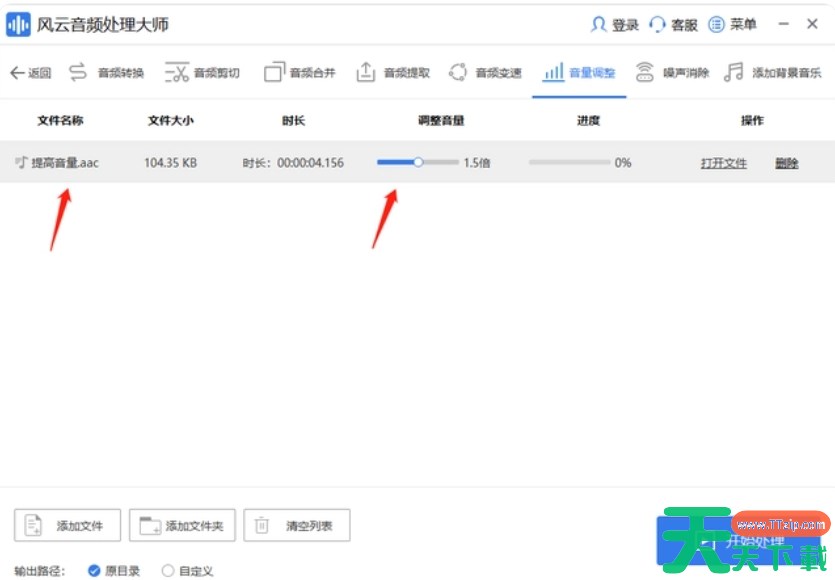This screenshot has width=835, height=580.
Task: Click the audio speed change icon
Action: pos(458,72)
